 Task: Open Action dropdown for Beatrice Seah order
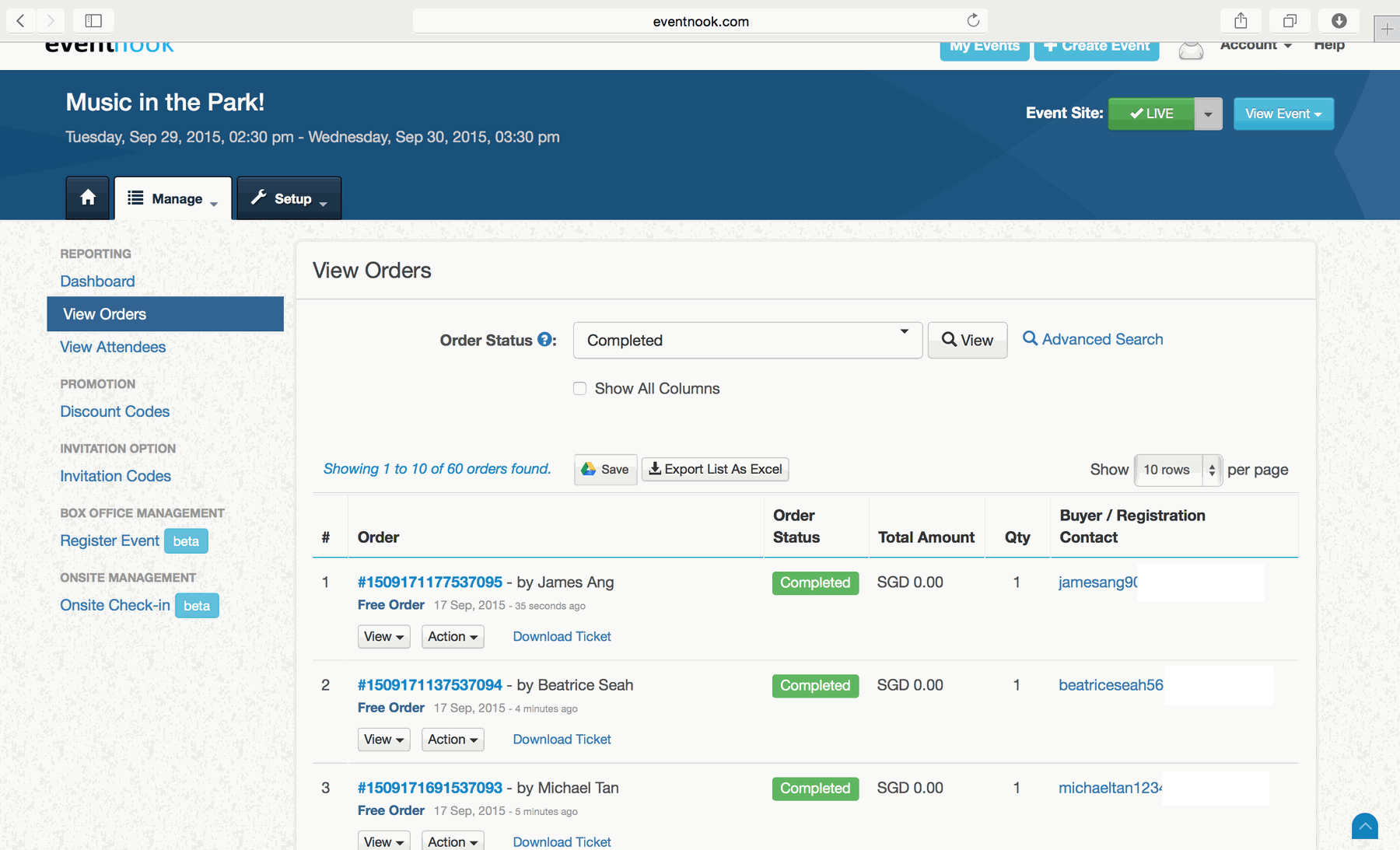click(x=453, y=739)
